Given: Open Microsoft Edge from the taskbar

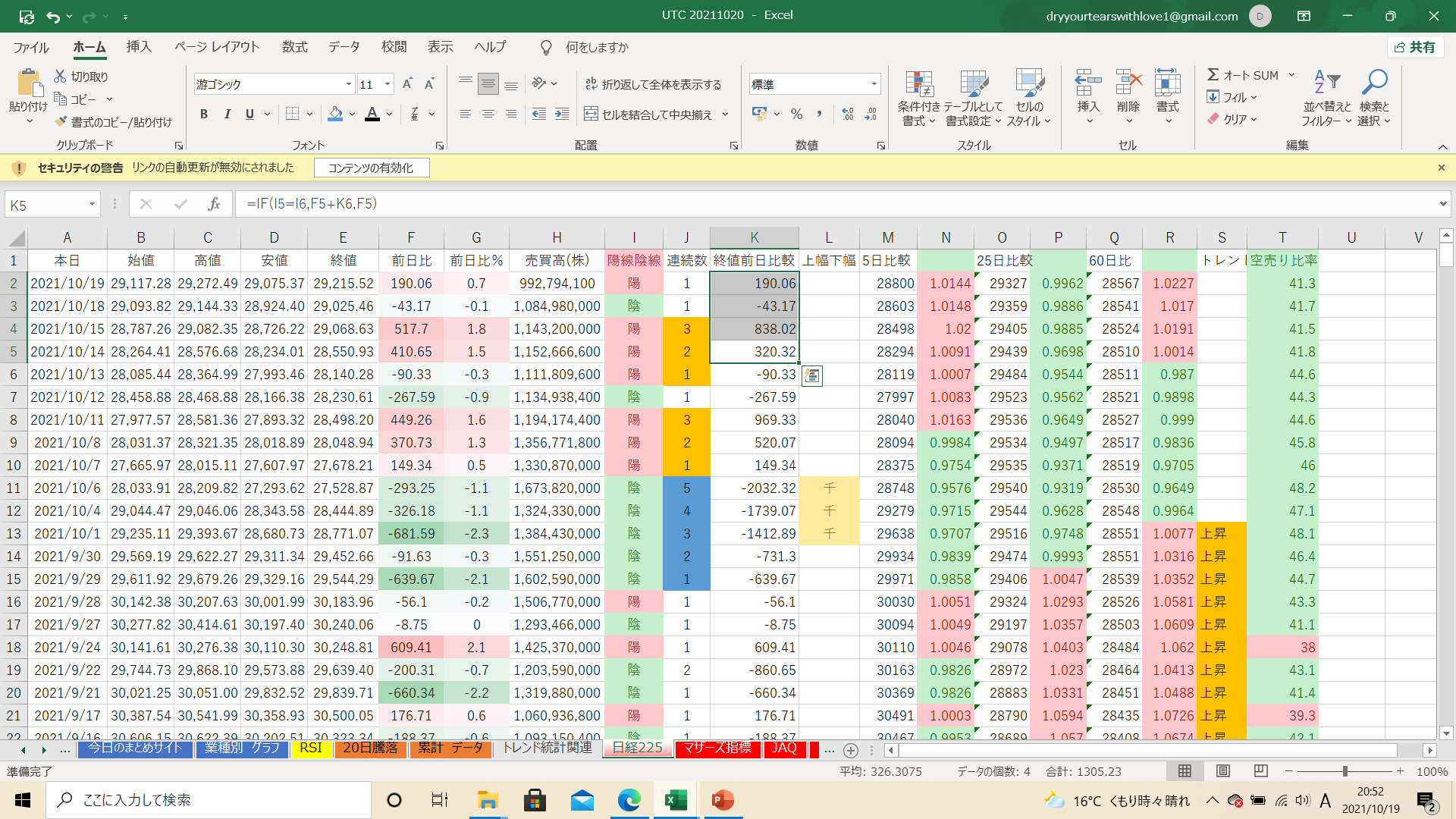Looking at the screenshot, I should (x=629, y=800).
